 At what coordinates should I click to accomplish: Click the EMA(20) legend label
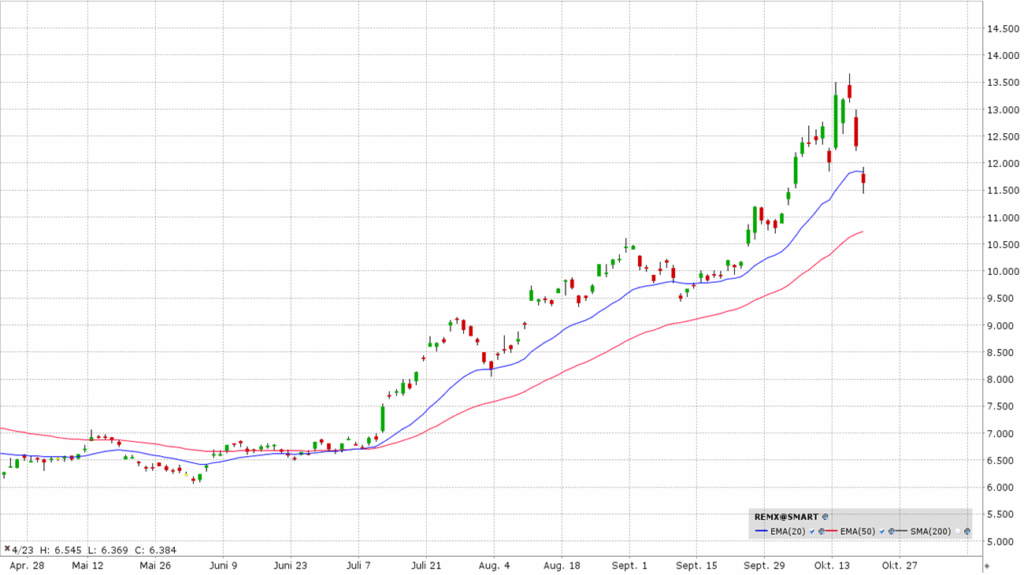790,531
